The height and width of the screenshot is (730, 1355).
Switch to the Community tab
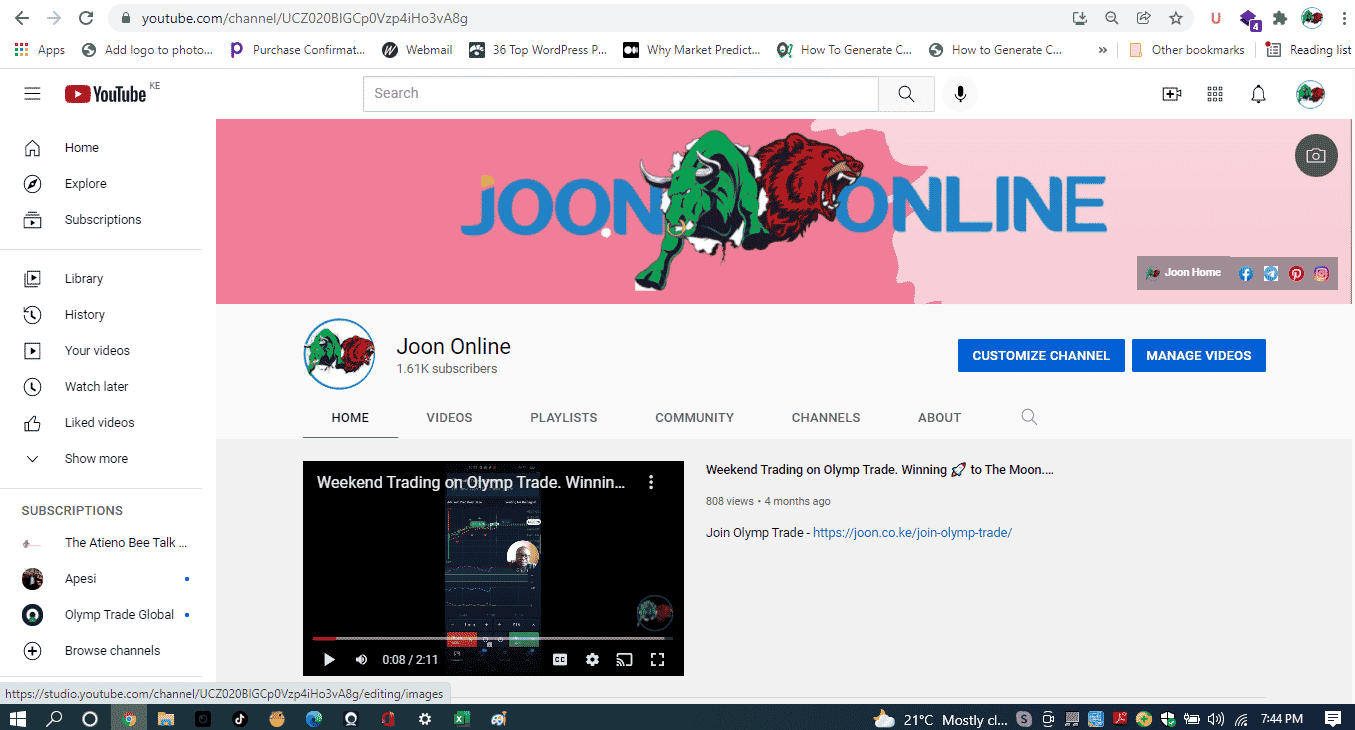pos(695,417)
